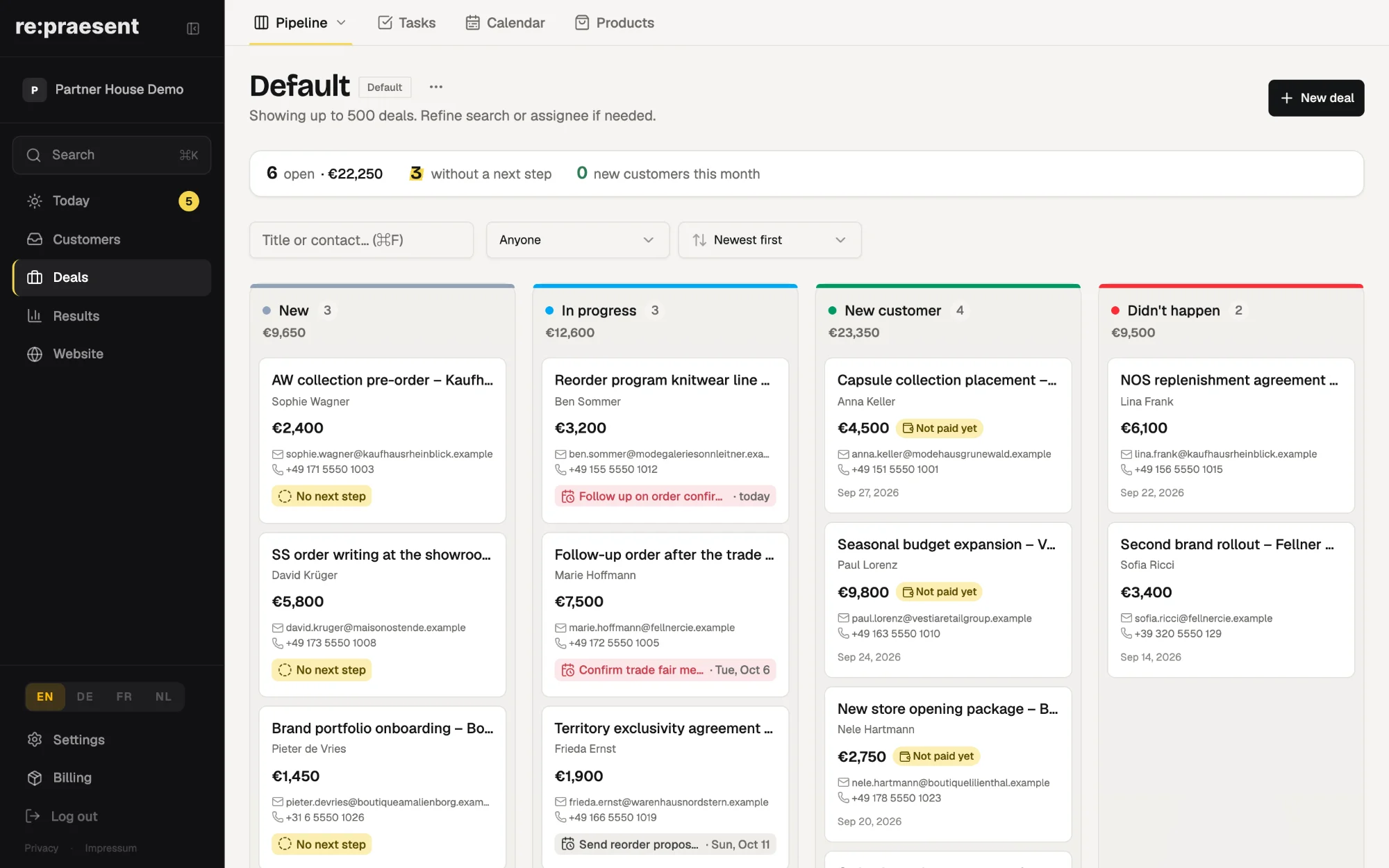Open the Privacy link
Image resolution: width=1389 pixels, height=868 pixels.
pyautogui.click(x=42, y=848)
